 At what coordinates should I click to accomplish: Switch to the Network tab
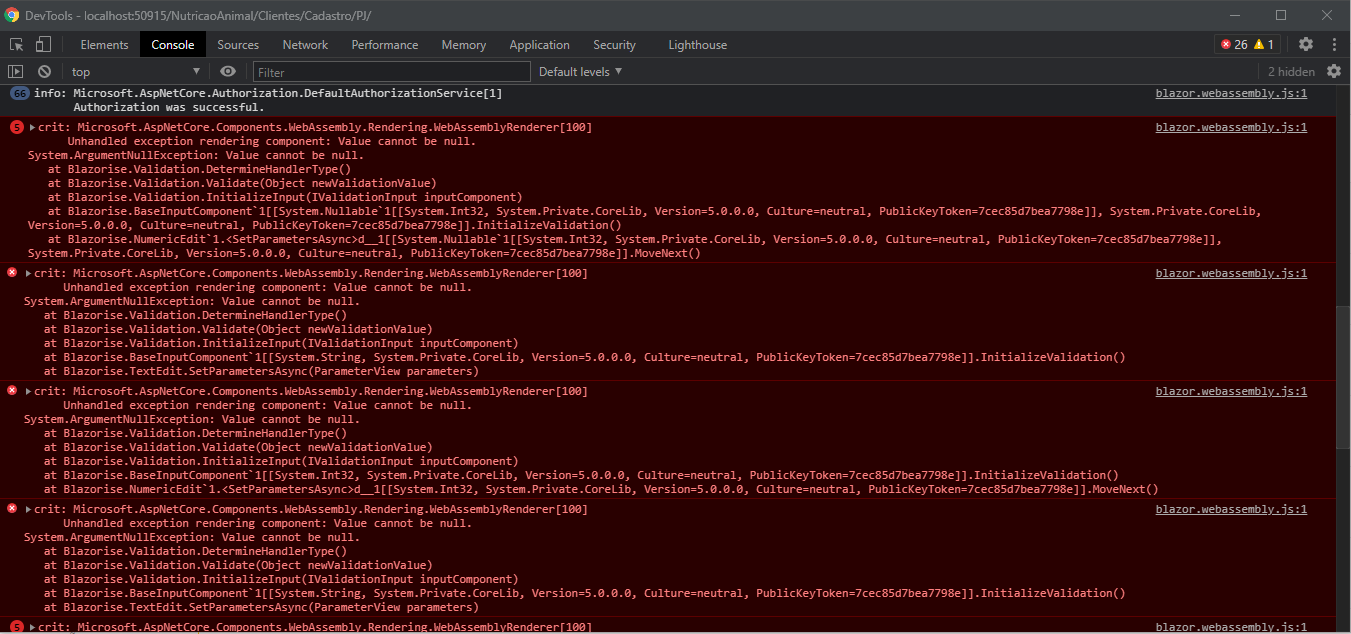pos(305,44)
